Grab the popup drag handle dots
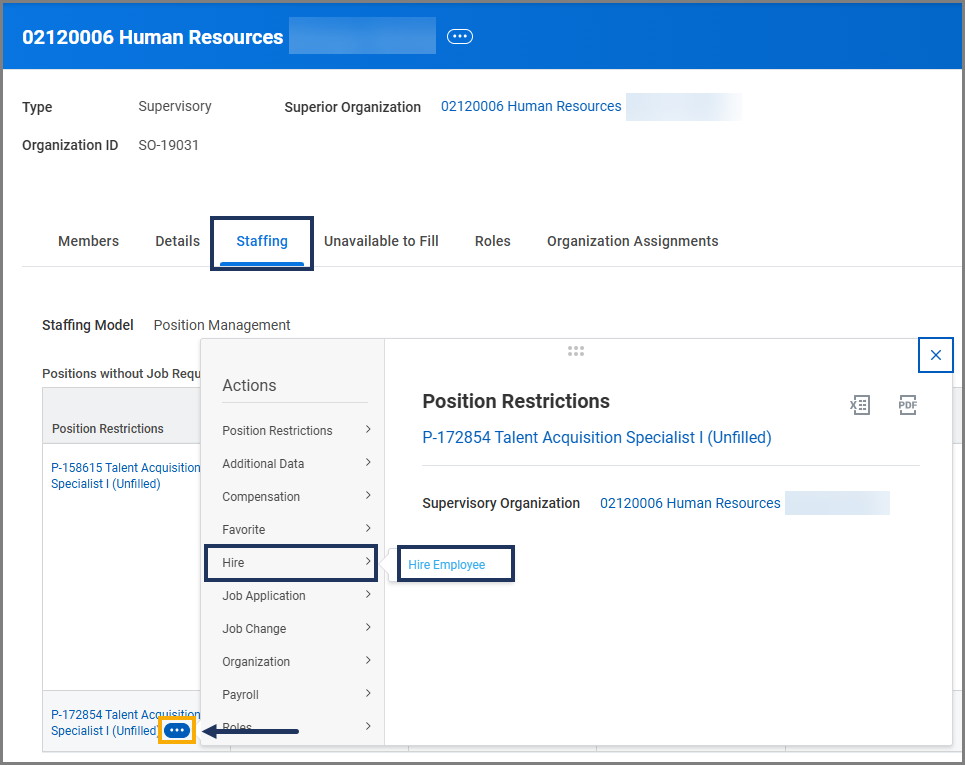The width and height of the screenshot is (965, 765). (575, 351)
